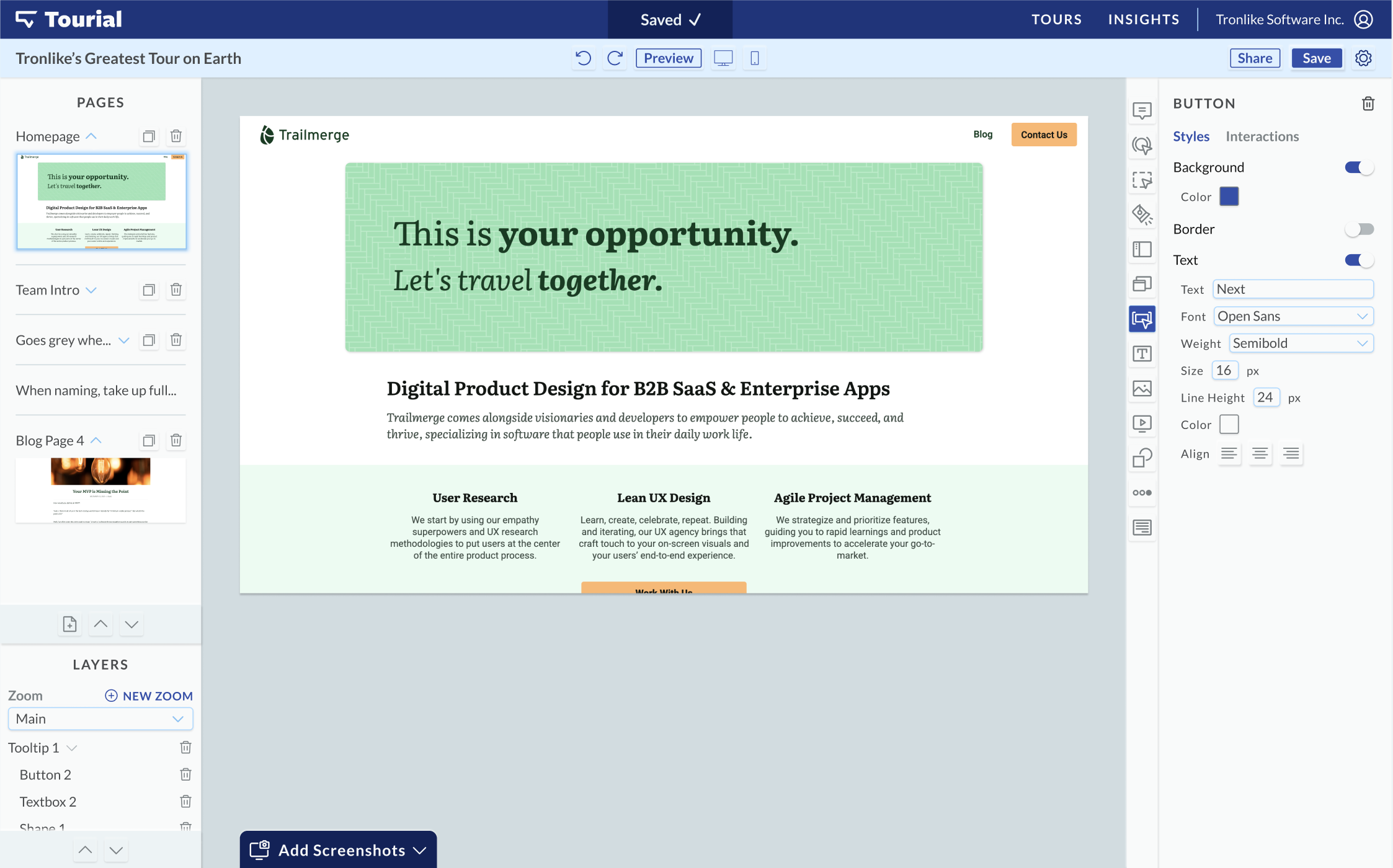Viewport: 1393px width, 868px height.
Task: Switch to mobile device view
Action: point(754,58)
